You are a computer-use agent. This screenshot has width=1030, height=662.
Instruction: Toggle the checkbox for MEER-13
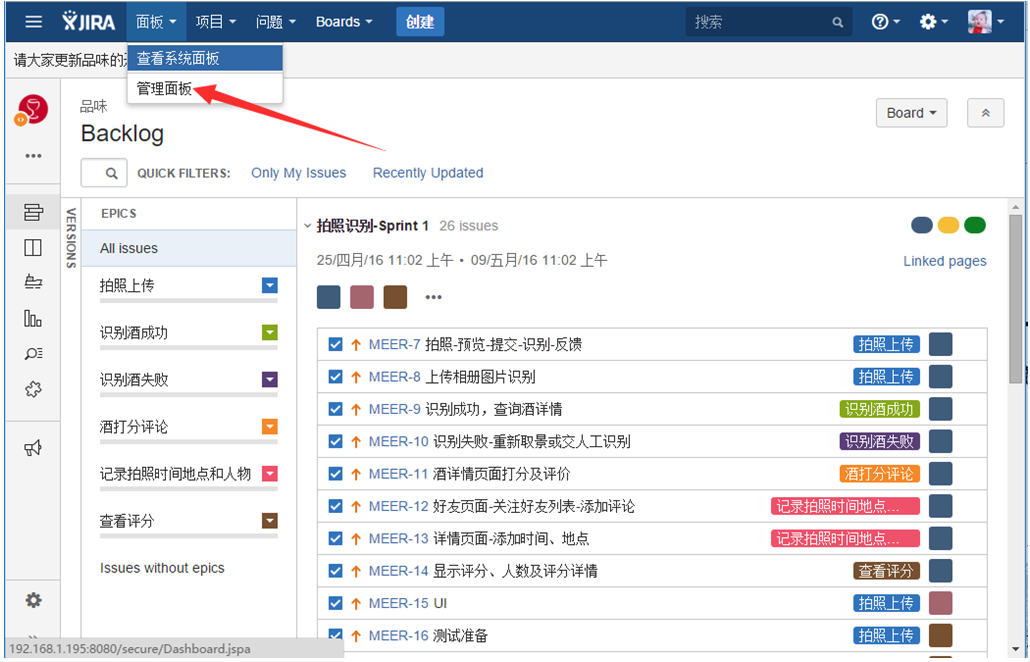click(x=335, y=539)
